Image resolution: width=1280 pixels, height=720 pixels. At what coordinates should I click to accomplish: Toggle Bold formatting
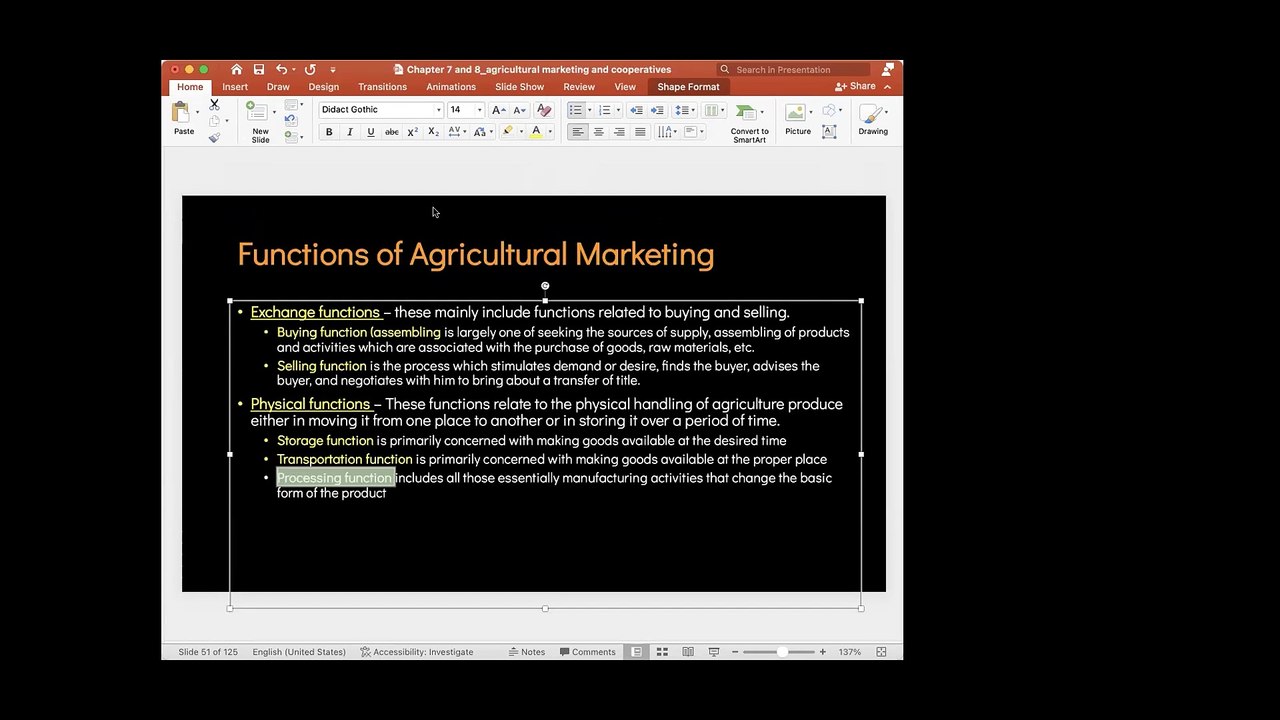pos(329,132)
